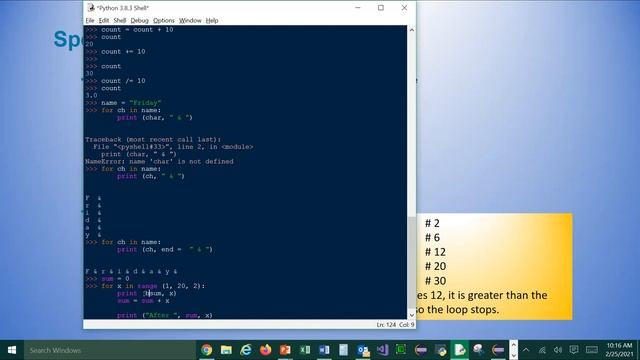Open the Options menu
Screen dimensions: 640x360
tap(164, 20)
